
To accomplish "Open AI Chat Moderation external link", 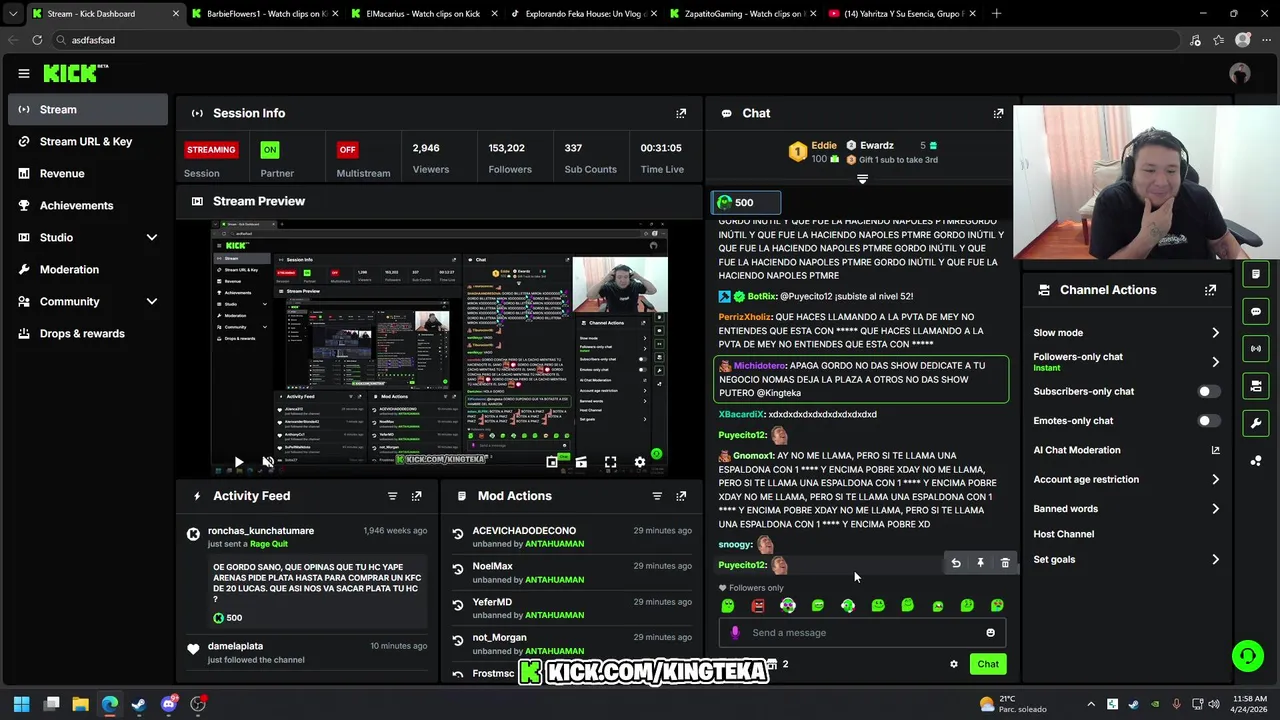I will (1215, 450).
